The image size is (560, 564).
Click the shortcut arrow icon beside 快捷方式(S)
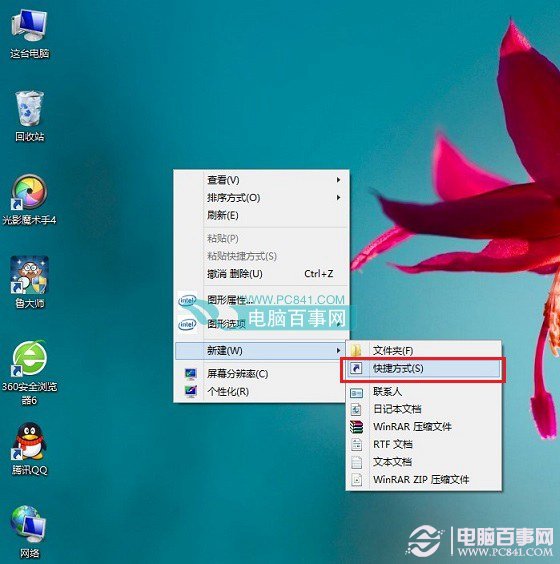(x=356, y=368)
